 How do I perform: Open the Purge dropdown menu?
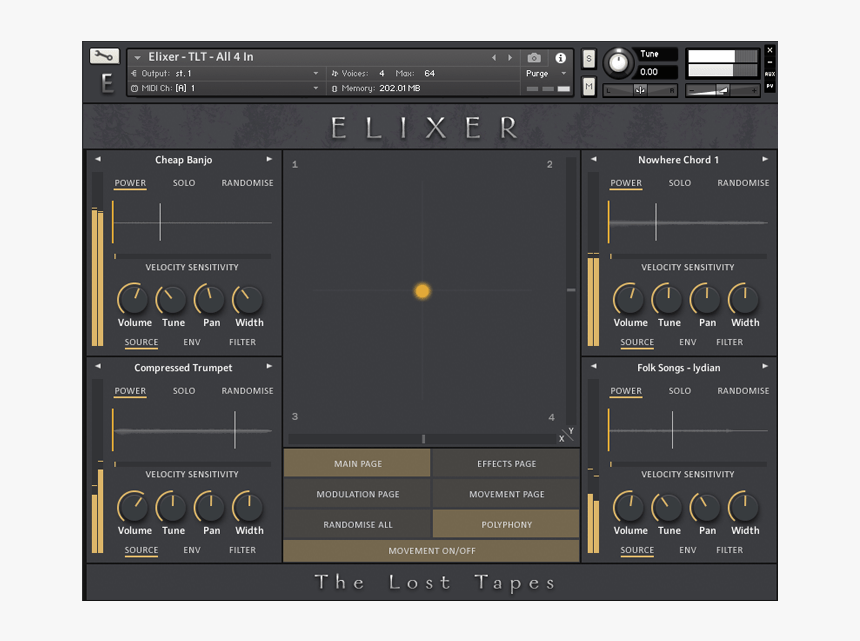(547, 74)
